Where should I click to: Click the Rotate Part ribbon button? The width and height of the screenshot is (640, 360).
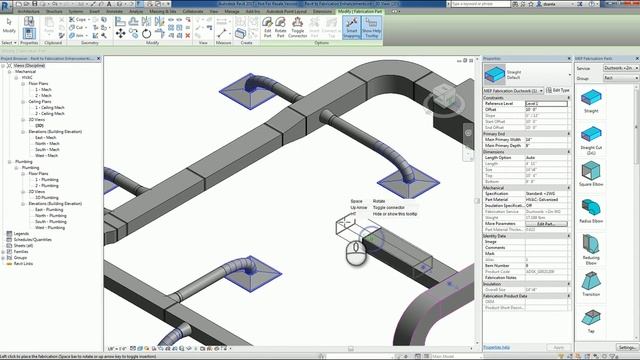click(280, 27)
